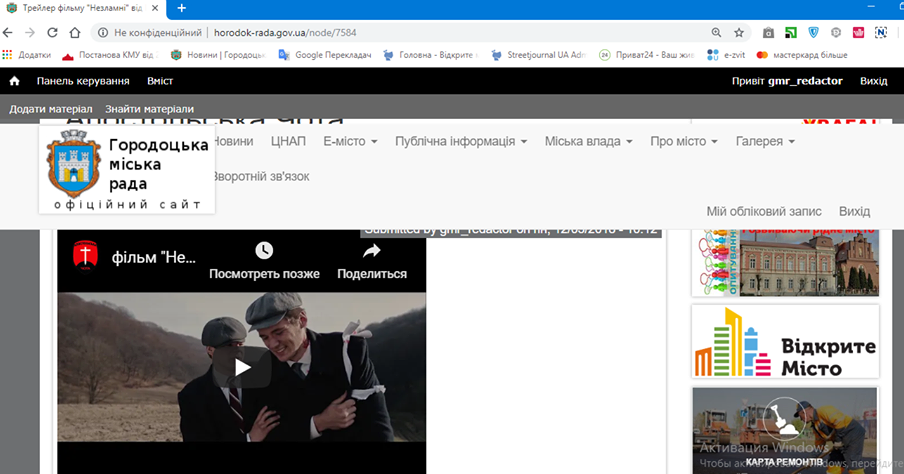904x474 pixels.
Task: Expand the Публічна інформація dropdown
Action: pyautogui.click(x=461, y=142)
